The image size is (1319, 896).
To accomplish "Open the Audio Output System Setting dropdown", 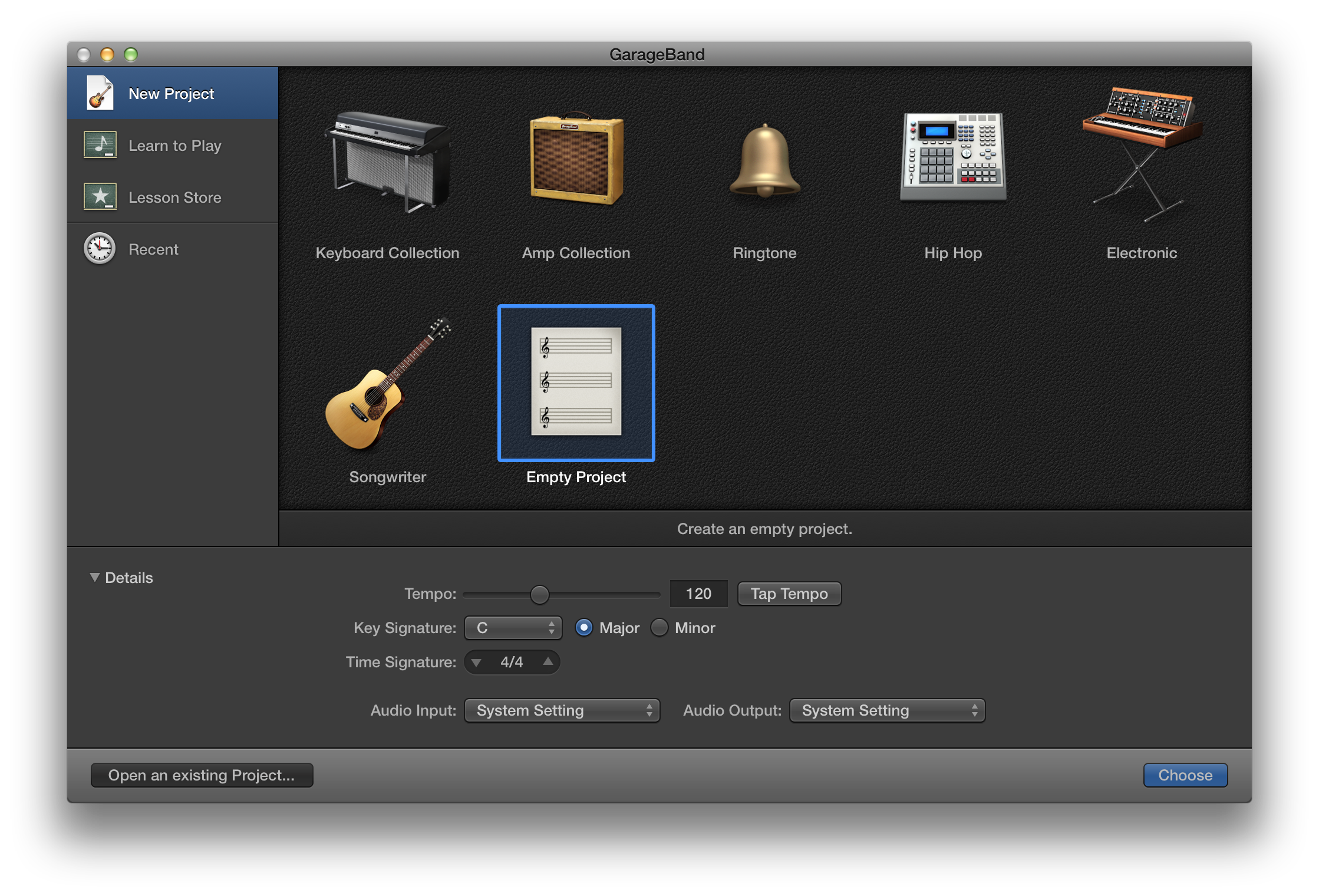I will 888,710.
